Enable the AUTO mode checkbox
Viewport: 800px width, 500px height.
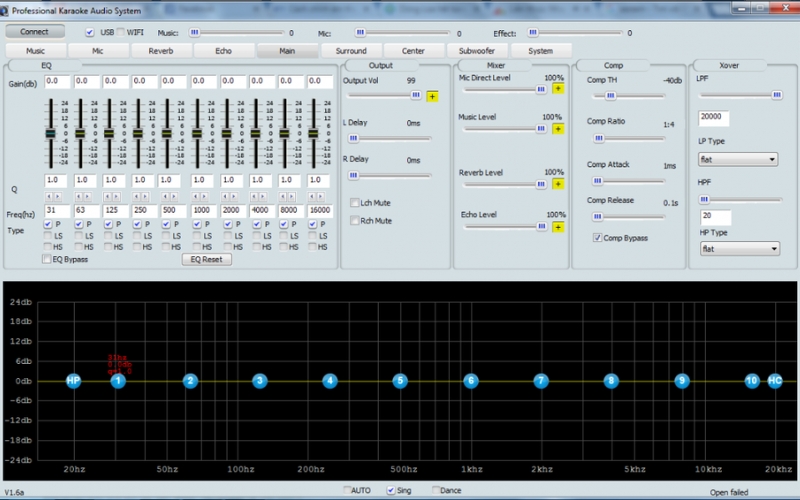pos(347,490)
